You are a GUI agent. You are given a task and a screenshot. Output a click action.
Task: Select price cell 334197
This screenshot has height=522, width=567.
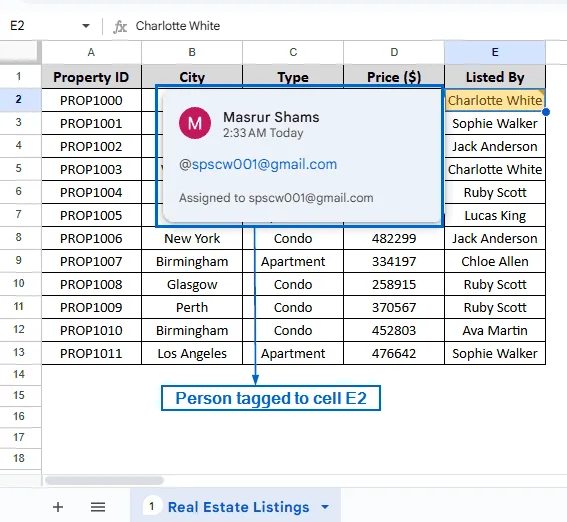(x=394, y=261)
